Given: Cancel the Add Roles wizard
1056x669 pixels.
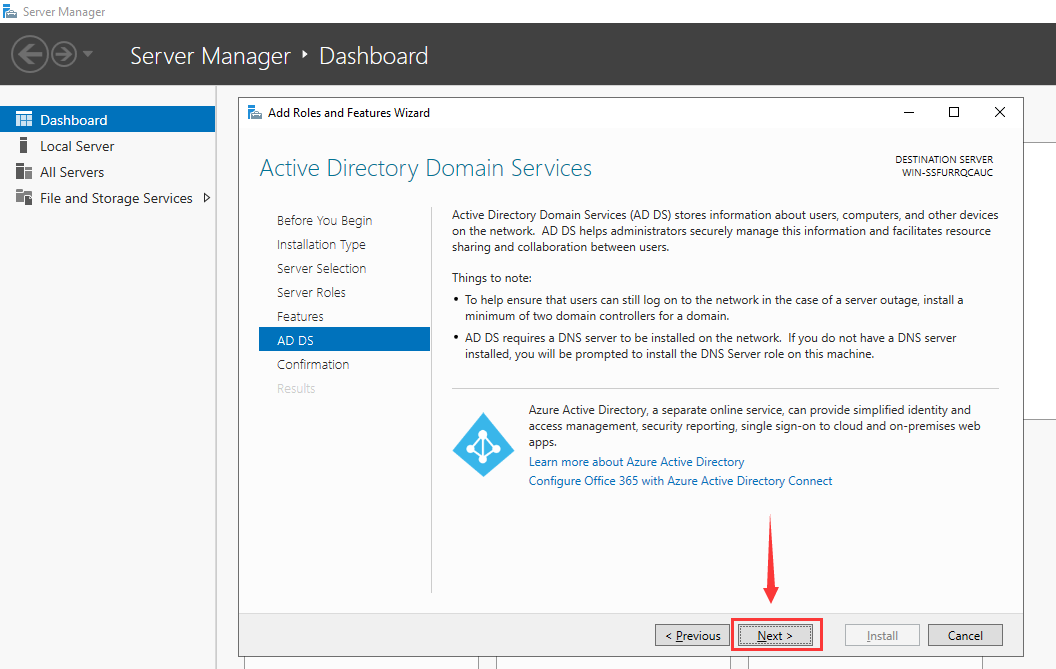Looking at the screenshot, I should (965, 635).
